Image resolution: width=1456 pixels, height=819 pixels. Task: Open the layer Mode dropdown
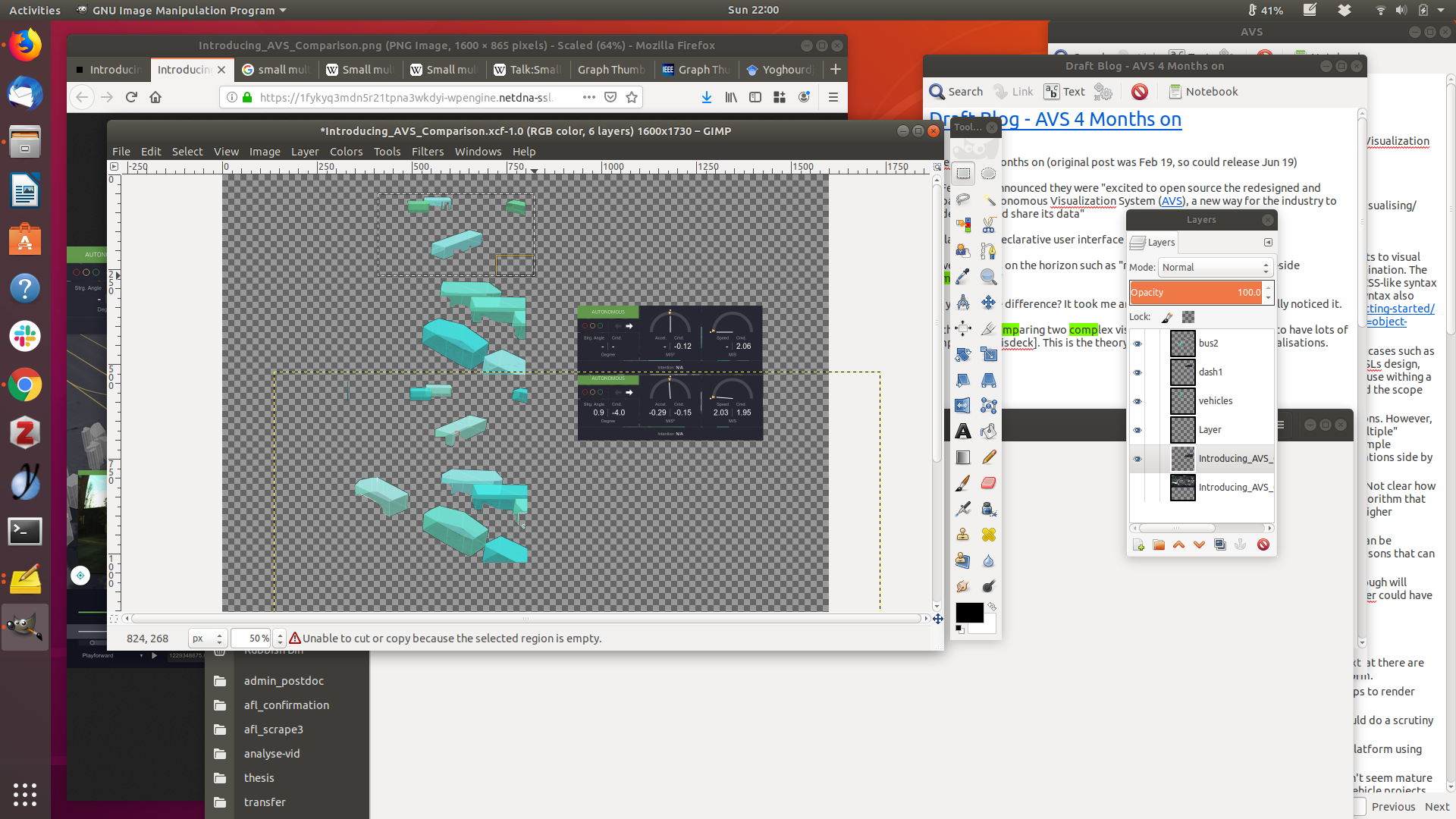pos(1215,267)
